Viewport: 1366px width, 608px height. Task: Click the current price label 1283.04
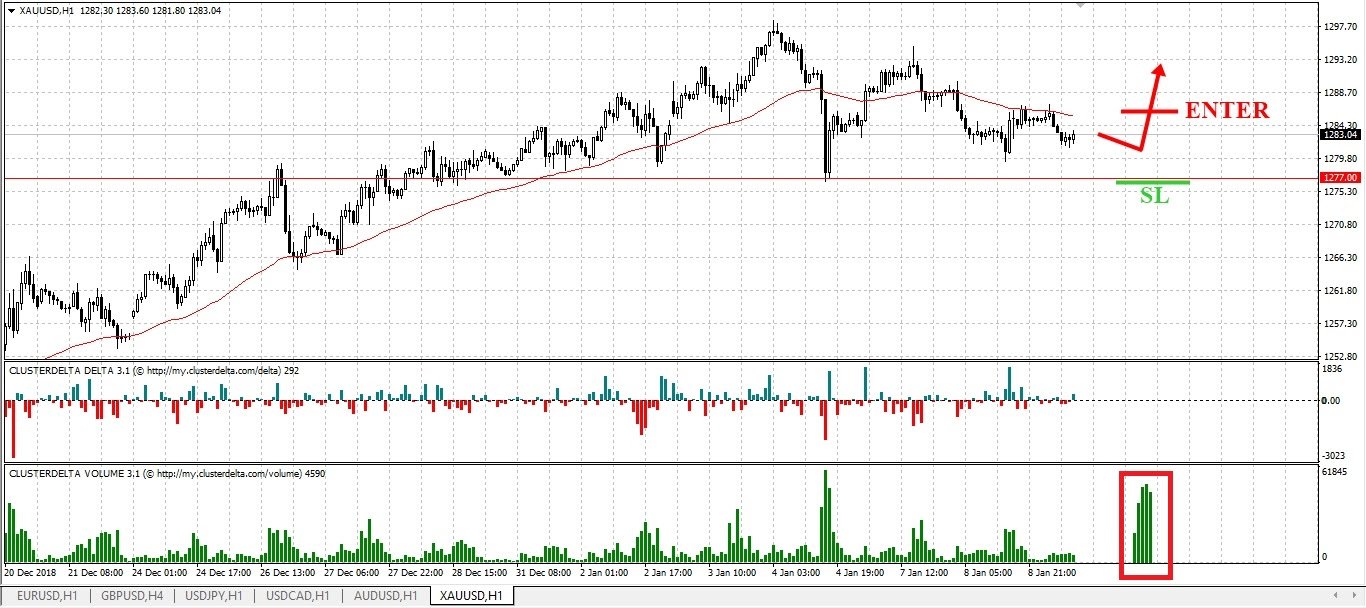1340,134
